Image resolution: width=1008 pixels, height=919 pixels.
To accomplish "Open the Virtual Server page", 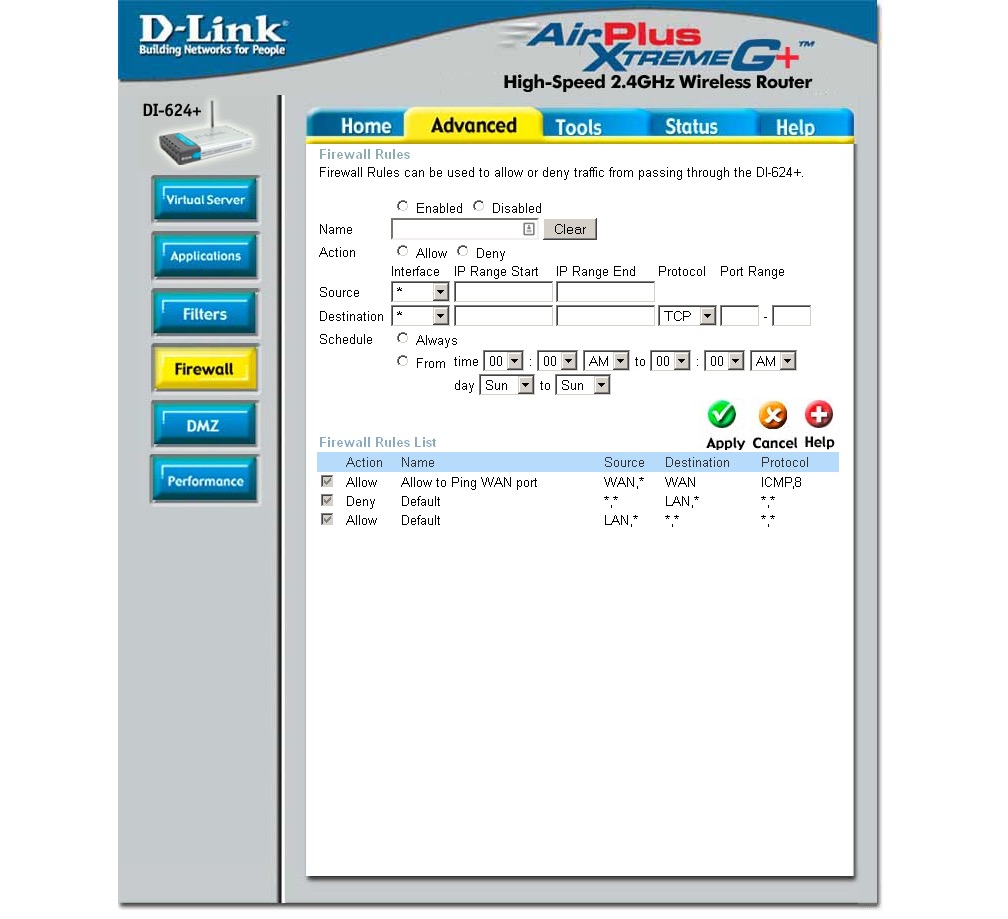I will [x=206, y=199].
